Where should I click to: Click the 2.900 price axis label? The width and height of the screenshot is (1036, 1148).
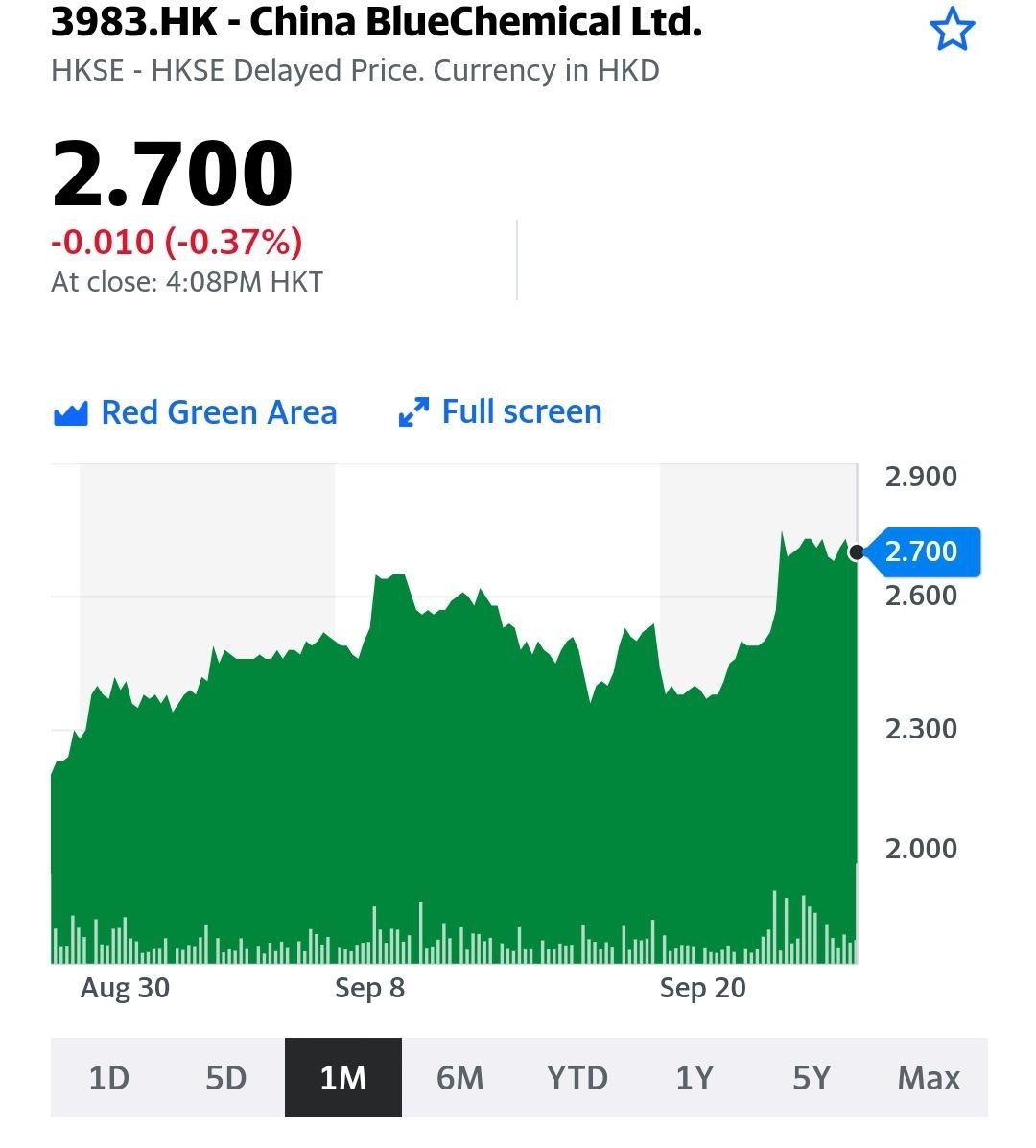tap(921, 477)
